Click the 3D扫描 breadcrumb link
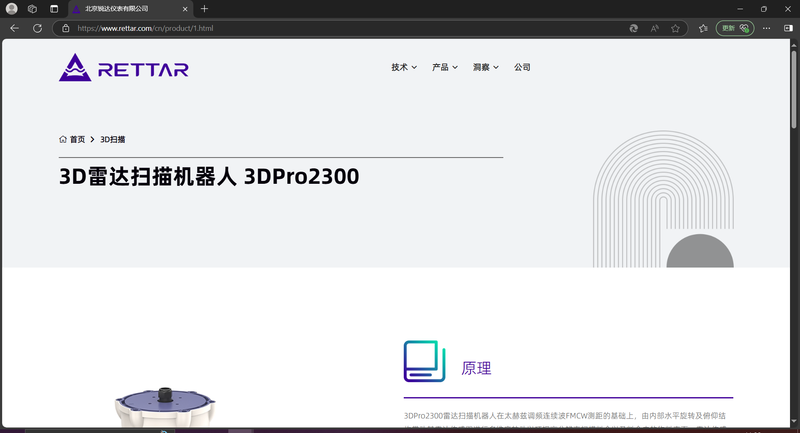This screenshot has width=800, height=433. [x=113, y=139]
